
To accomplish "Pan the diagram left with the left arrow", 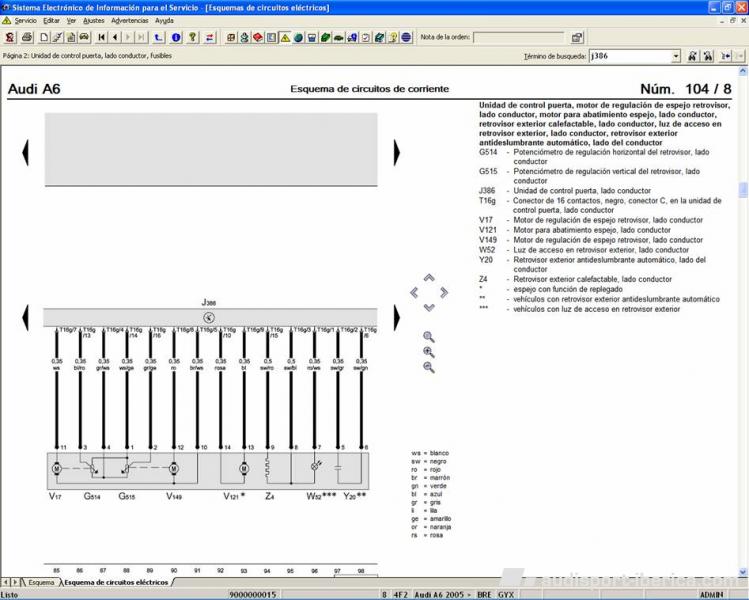I will pyautogui.click(x=414, y=292).
